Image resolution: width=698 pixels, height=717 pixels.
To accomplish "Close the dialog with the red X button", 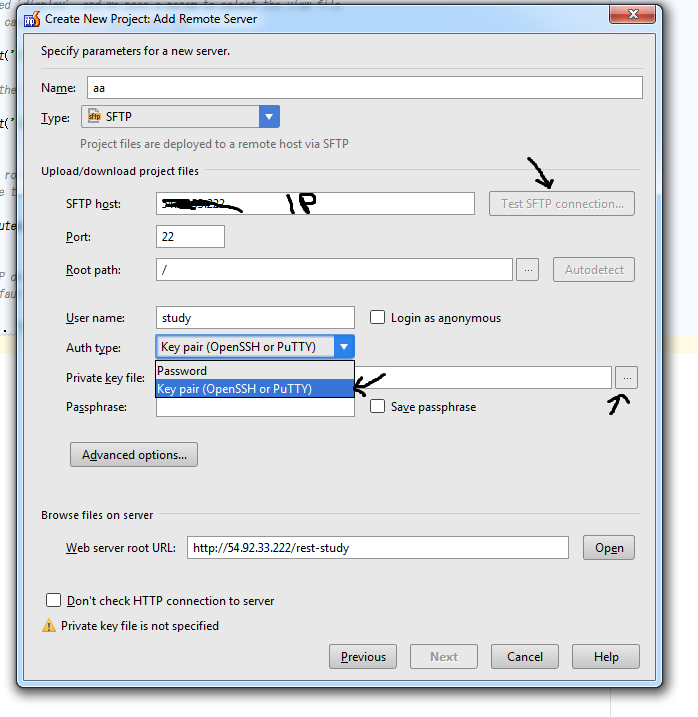I will pyautogui.click(x=633, y=14).
